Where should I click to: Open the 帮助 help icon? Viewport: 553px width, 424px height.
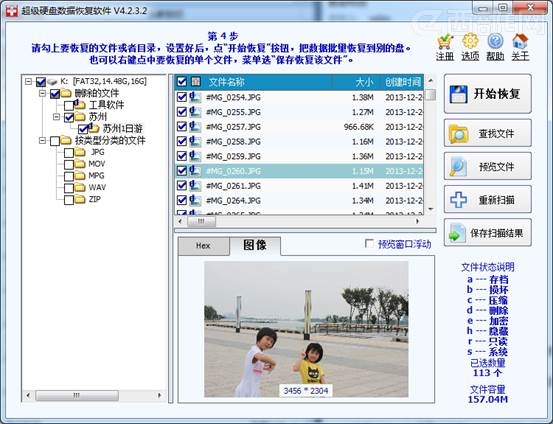(495, 42)
